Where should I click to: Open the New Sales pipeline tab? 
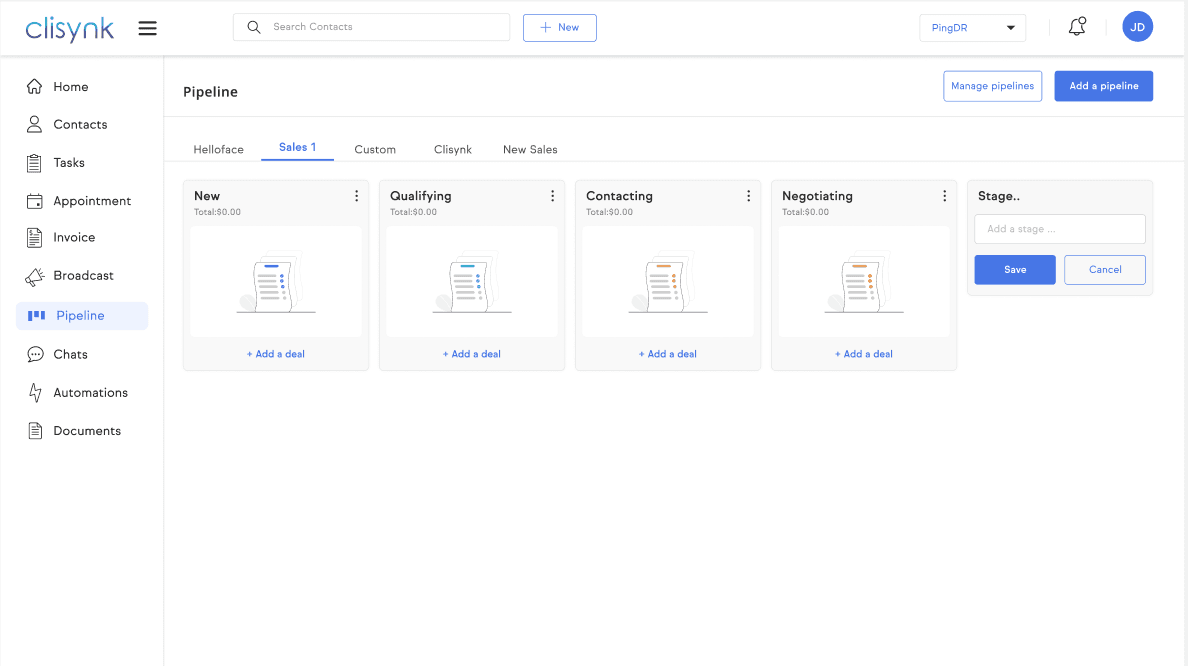tap(530, 149)
